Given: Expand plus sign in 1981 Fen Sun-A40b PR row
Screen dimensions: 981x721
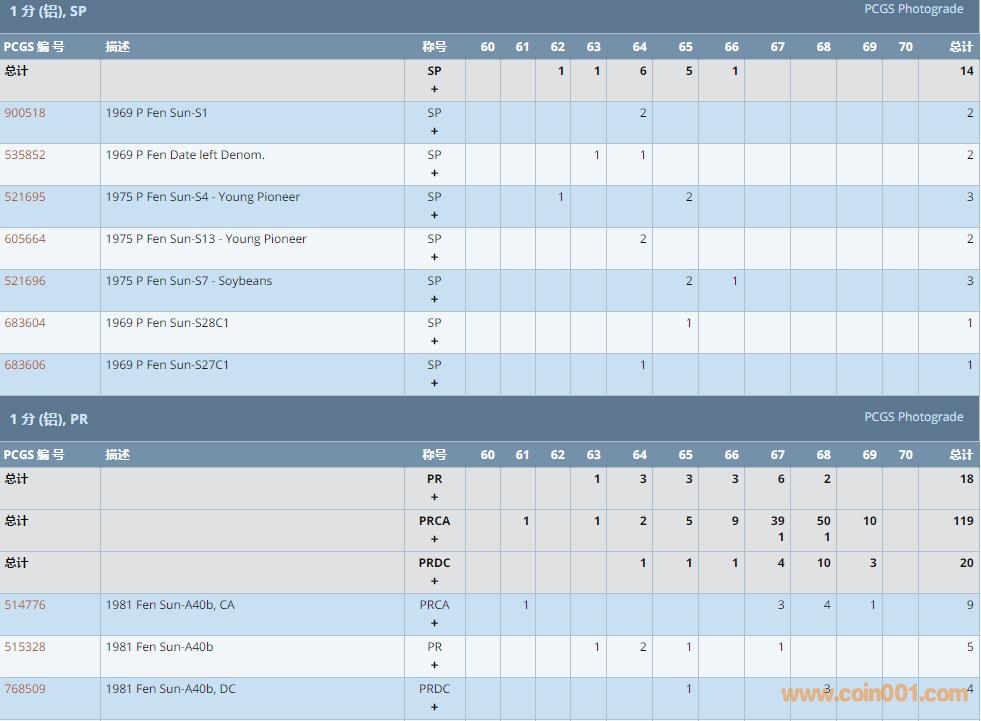Looking at the screenshot, I should click(x=434, y=665).
